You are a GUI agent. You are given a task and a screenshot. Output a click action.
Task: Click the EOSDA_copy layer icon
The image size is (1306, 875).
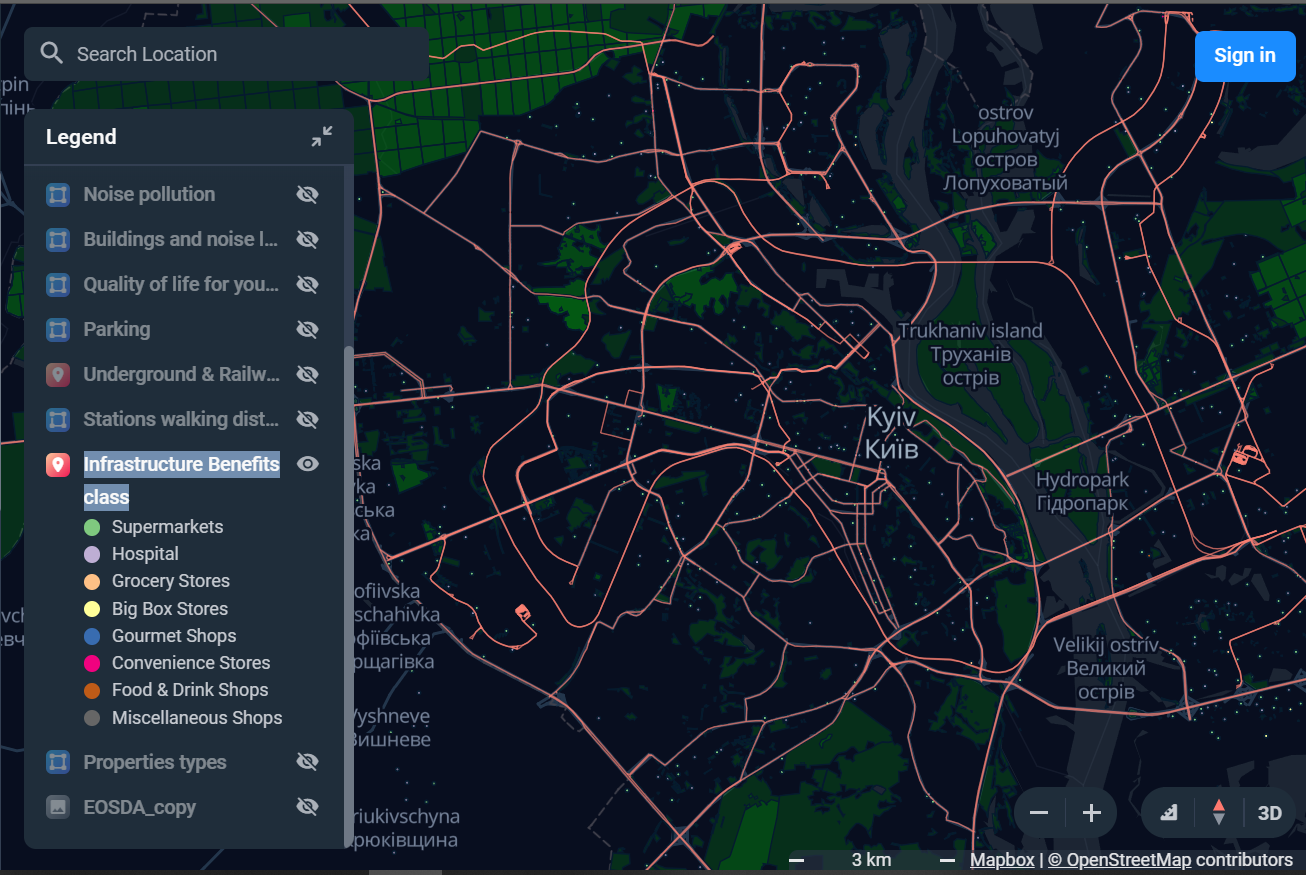pyautogui.click(x=57, y=806)
